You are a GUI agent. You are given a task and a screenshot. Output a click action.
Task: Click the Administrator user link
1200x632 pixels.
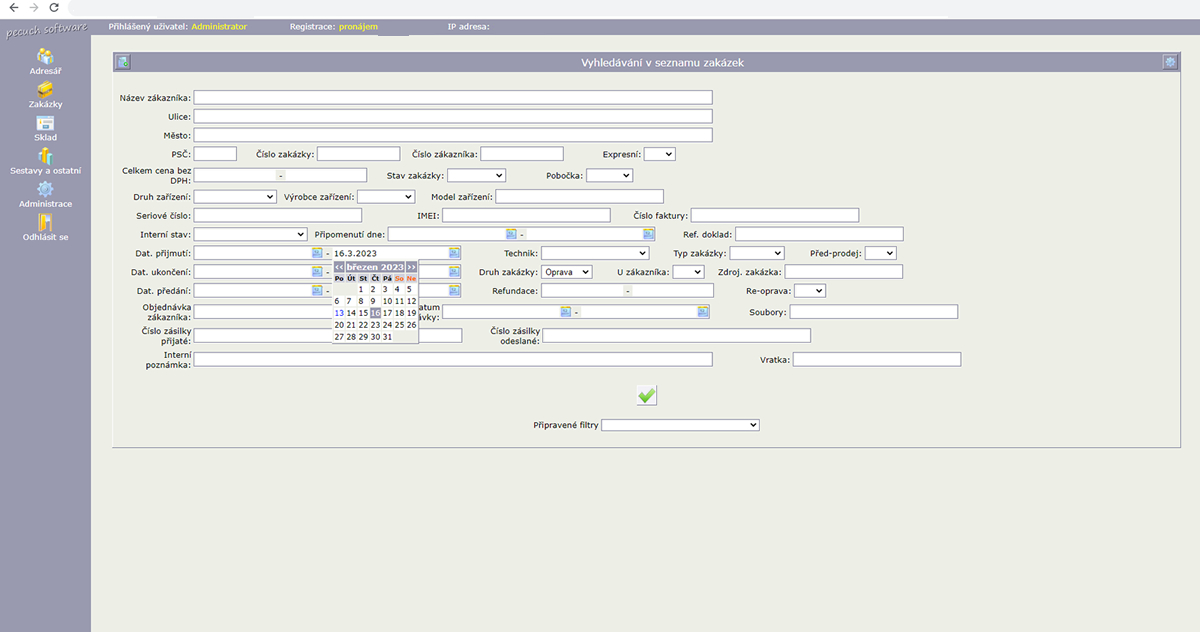[x=219, y=26]
